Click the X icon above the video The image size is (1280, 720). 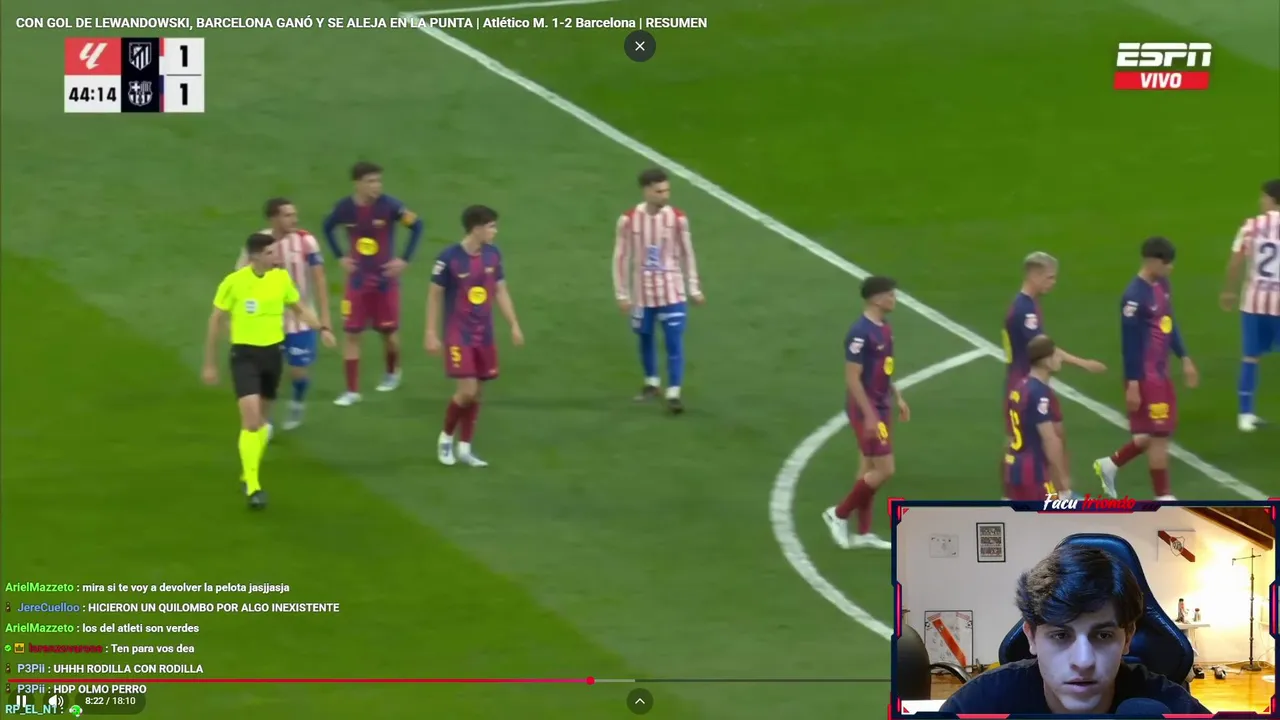tap(640, 46)
